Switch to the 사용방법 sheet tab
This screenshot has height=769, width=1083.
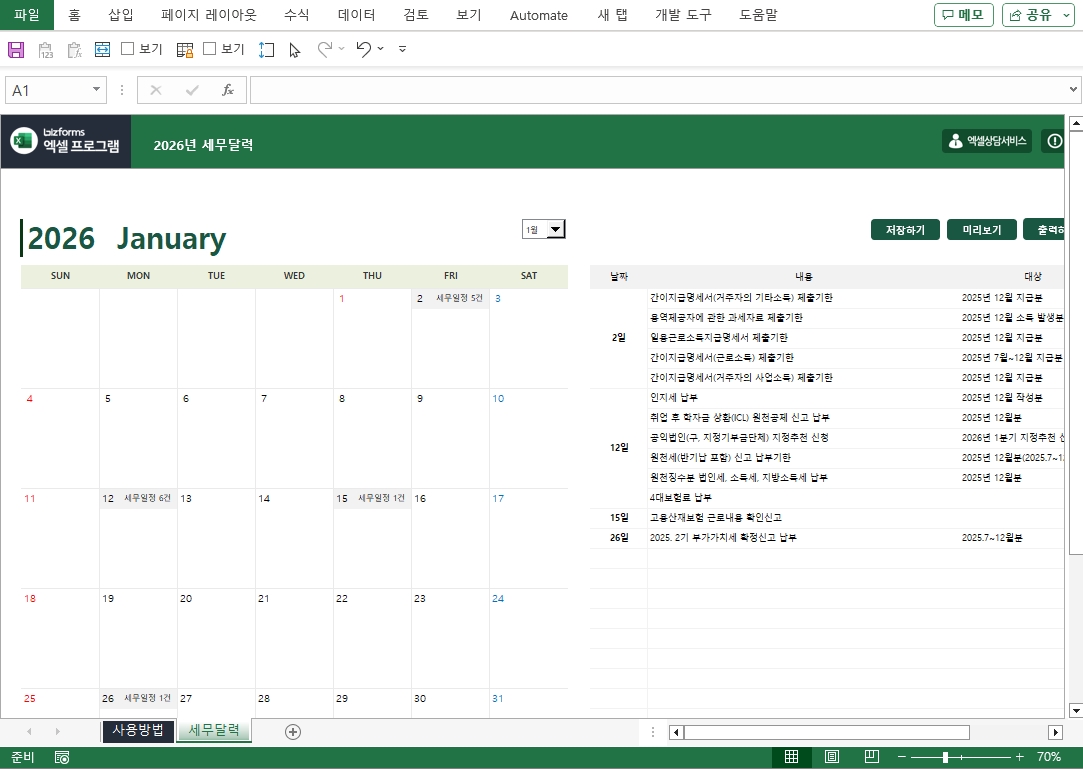(138, 730)
